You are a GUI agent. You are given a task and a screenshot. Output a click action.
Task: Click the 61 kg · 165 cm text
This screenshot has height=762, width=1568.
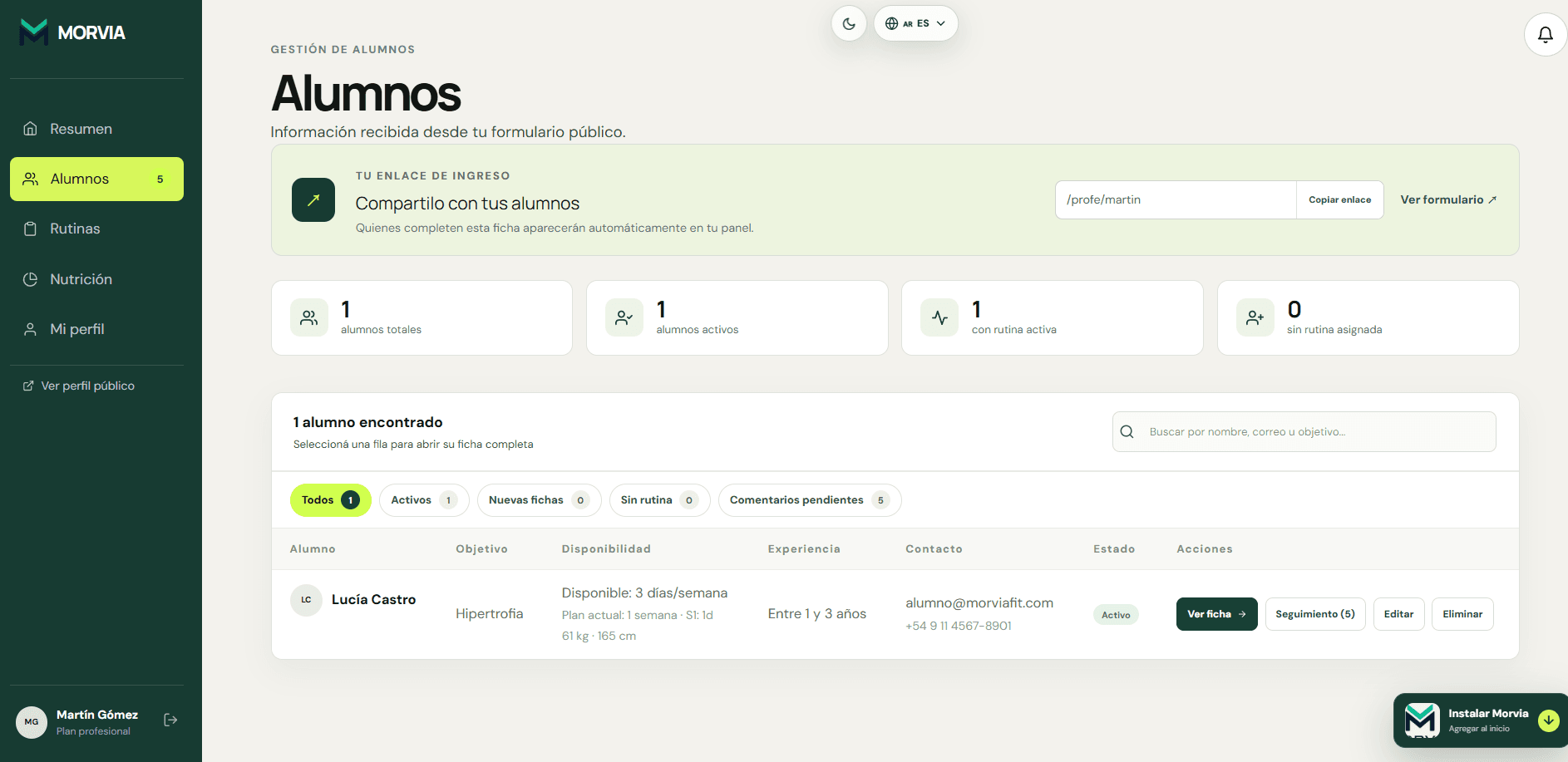pyautogui.click(x=599, y=636)
